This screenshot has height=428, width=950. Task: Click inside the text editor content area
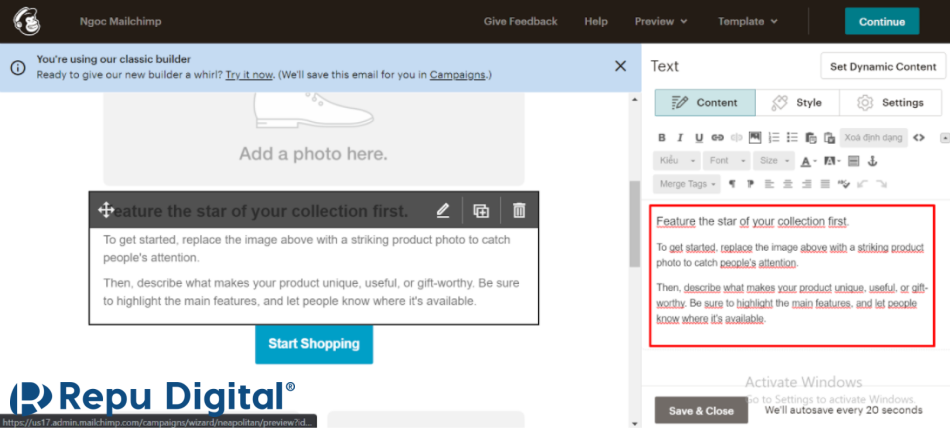(x=791, y=275)
